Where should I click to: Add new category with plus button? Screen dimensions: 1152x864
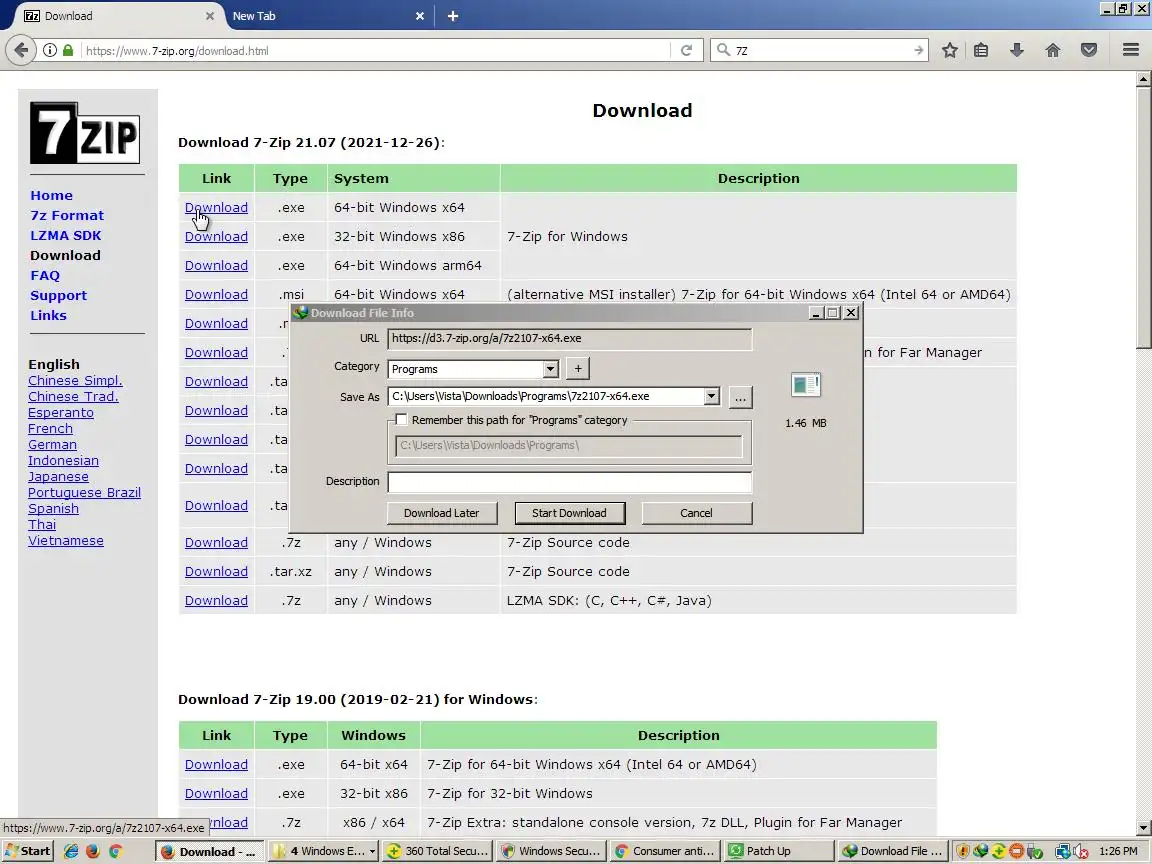pyautogui.click(x=578, y=369)
